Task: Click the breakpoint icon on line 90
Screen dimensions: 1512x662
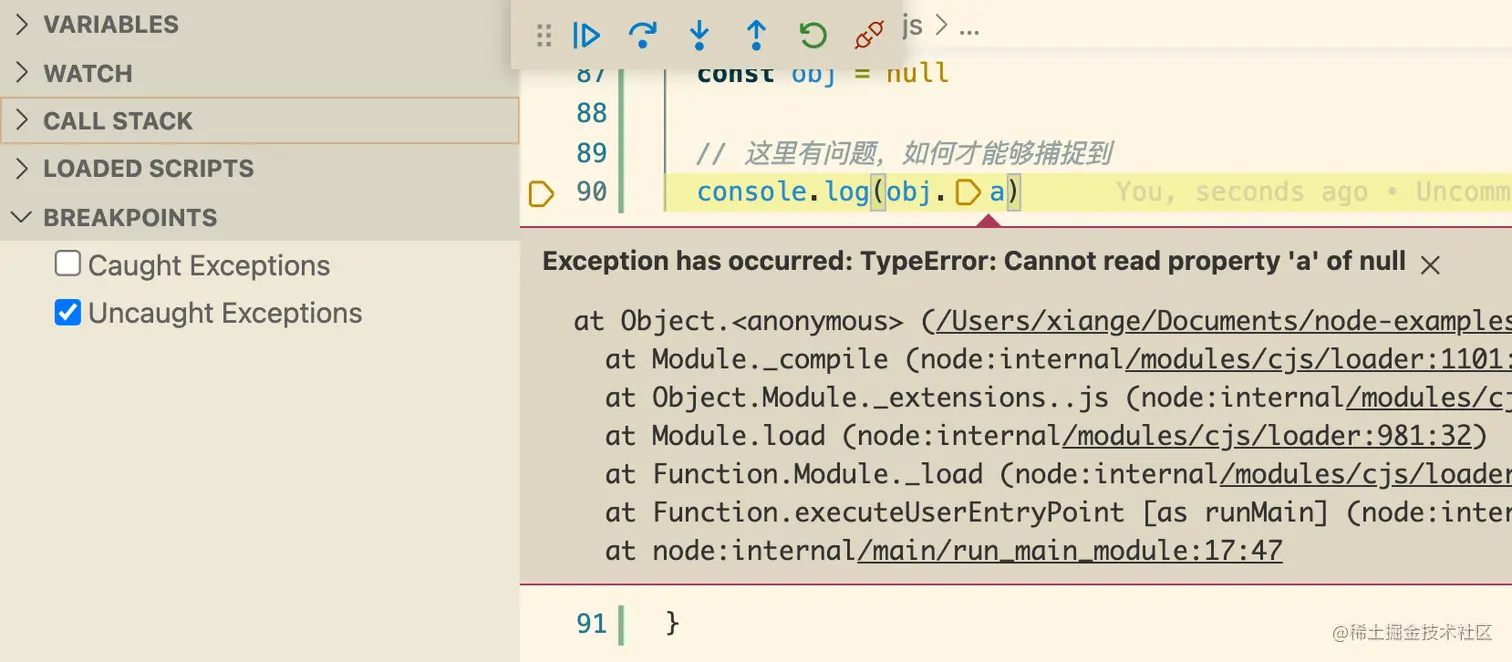Action: coord(540,193)
